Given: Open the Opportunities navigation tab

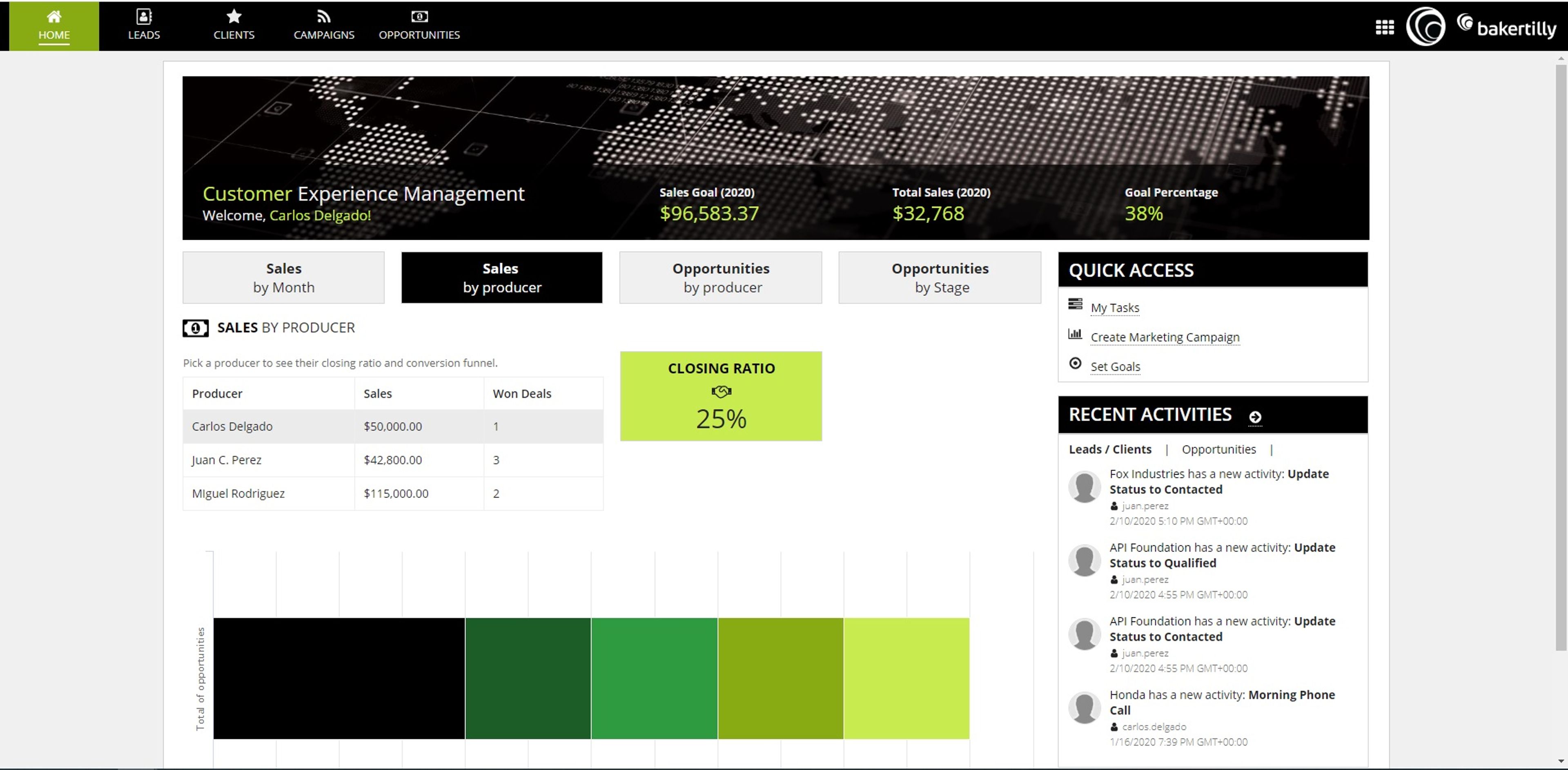Looking at the screenshot, I should pos(419,26).
